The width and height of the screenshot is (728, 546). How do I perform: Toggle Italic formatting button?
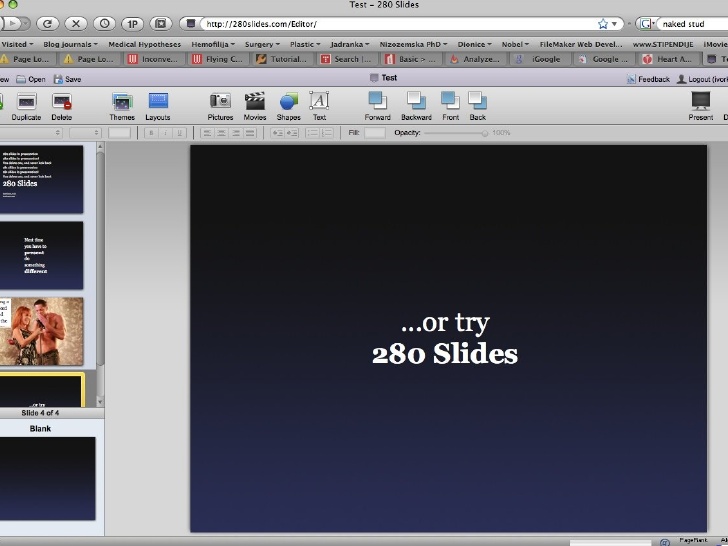165,133
